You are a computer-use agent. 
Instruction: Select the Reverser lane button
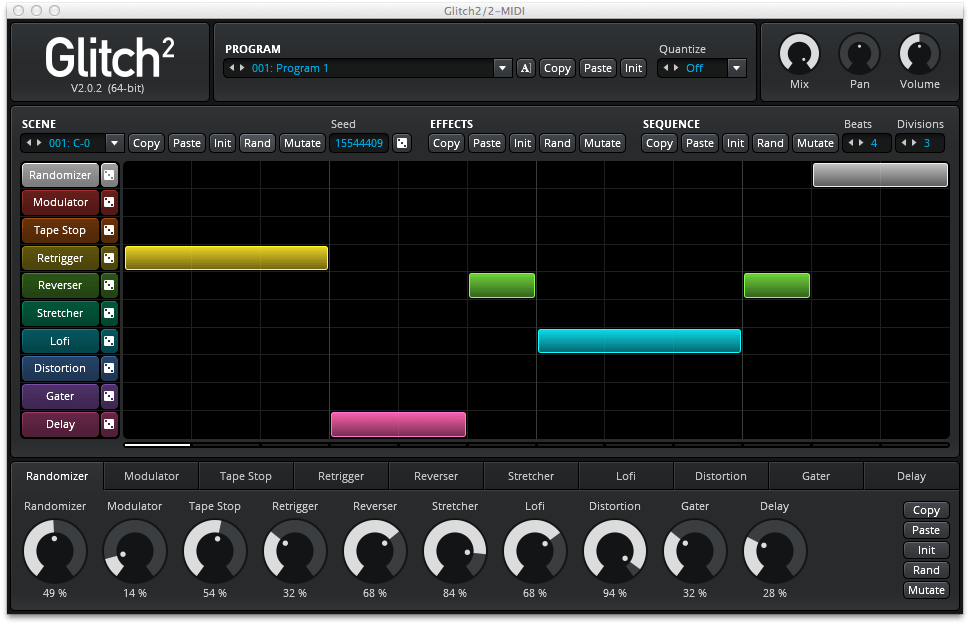pyautogui.click(x=60, y=285)
